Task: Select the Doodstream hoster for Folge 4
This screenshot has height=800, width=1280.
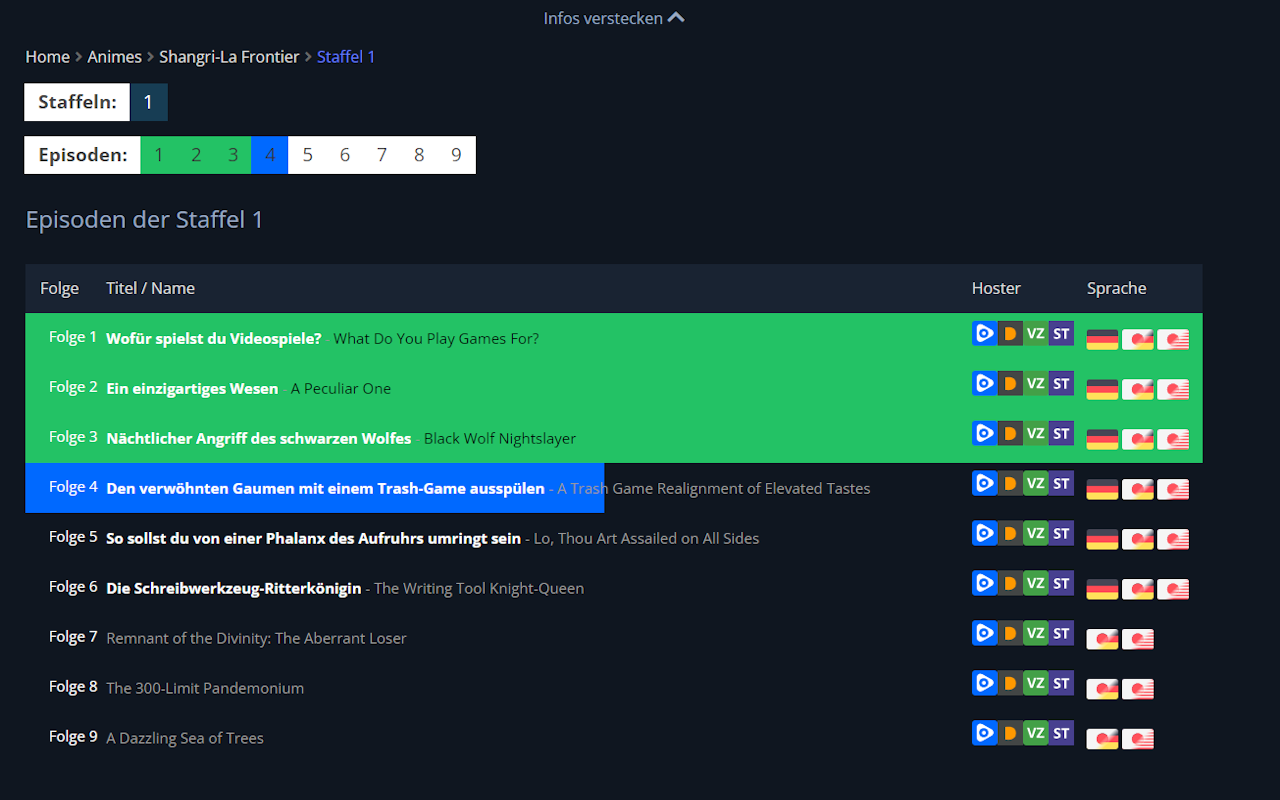Action: [x=1010, y=483]
